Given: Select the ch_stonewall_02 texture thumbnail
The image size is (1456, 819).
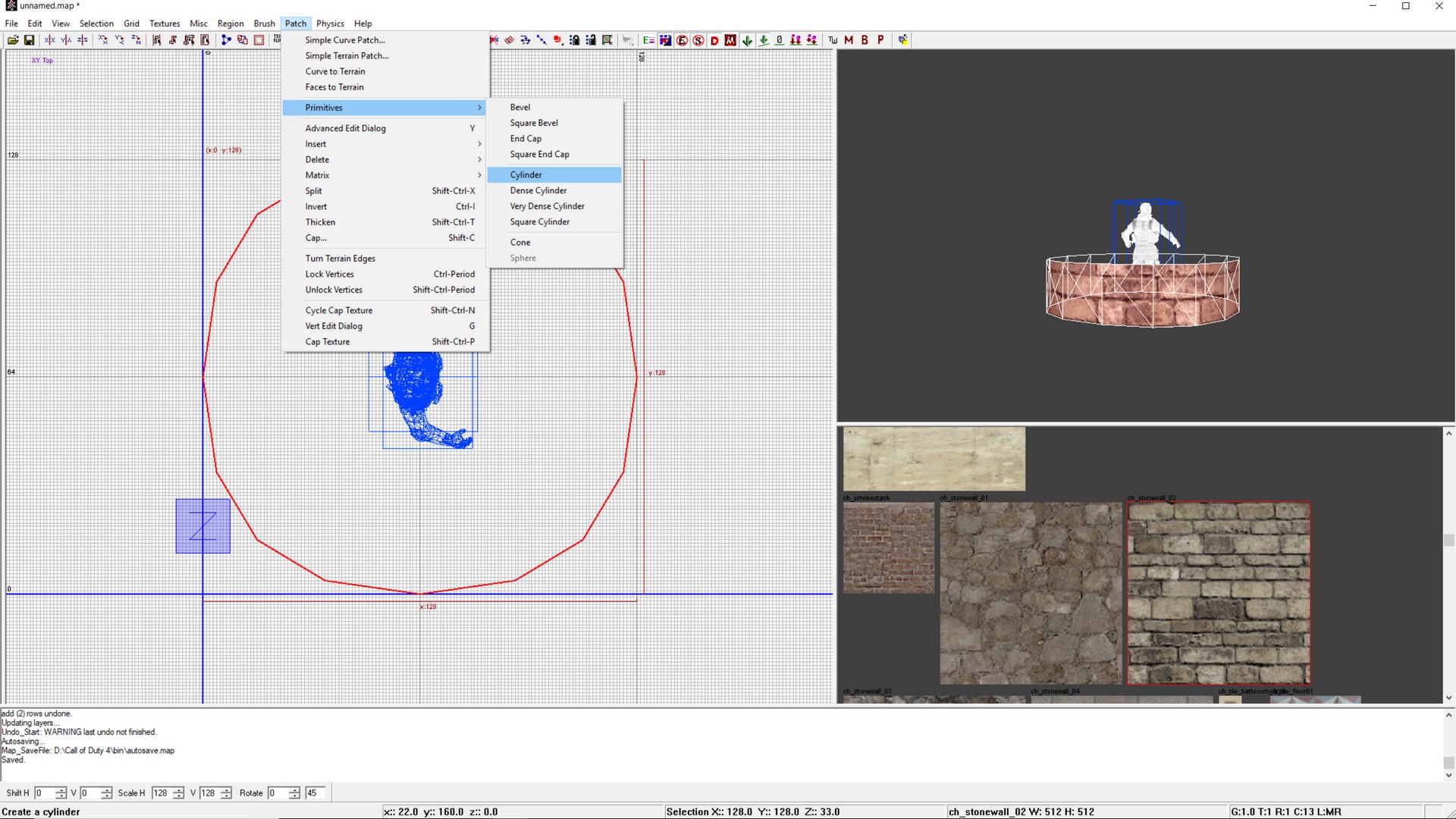Looking at the screenshot, I should pos(1219,593).
